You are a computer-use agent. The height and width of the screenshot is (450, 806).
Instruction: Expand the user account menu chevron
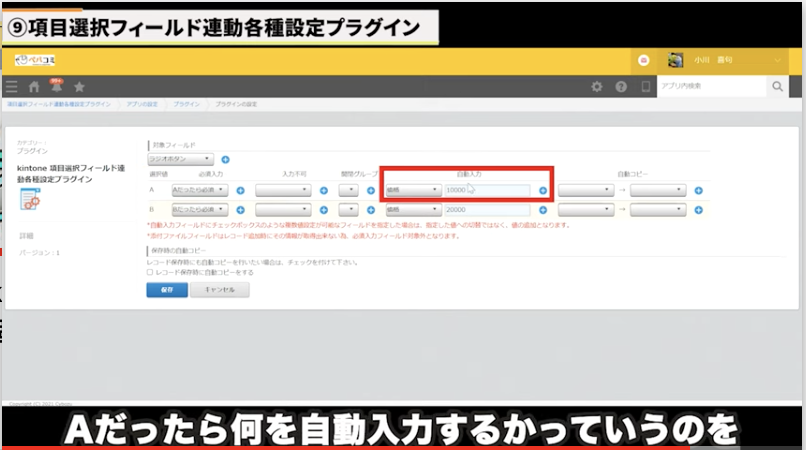(779, 61)
